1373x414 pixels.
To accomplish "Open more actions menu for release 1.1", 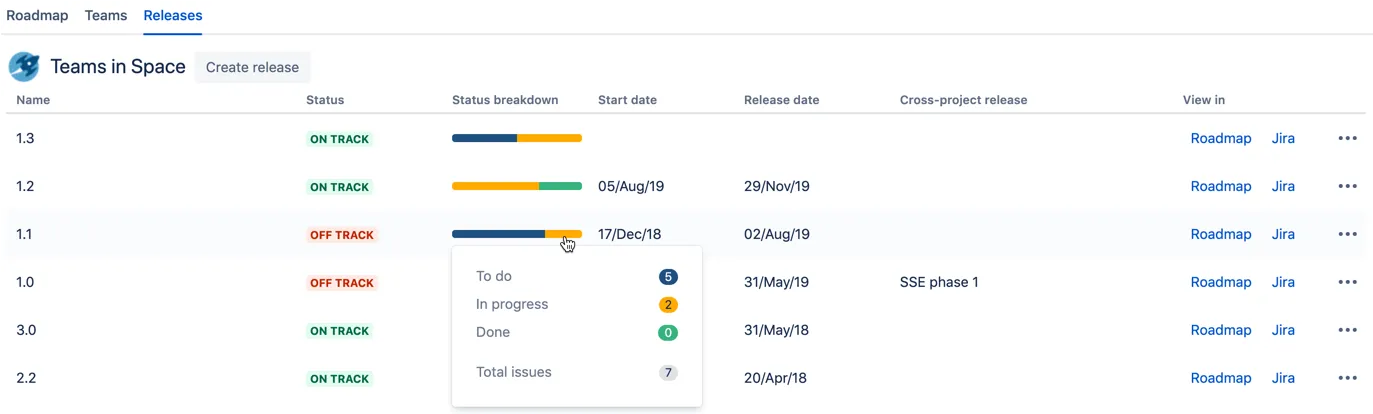I will pyautogui.click(x=1347, y=234).
